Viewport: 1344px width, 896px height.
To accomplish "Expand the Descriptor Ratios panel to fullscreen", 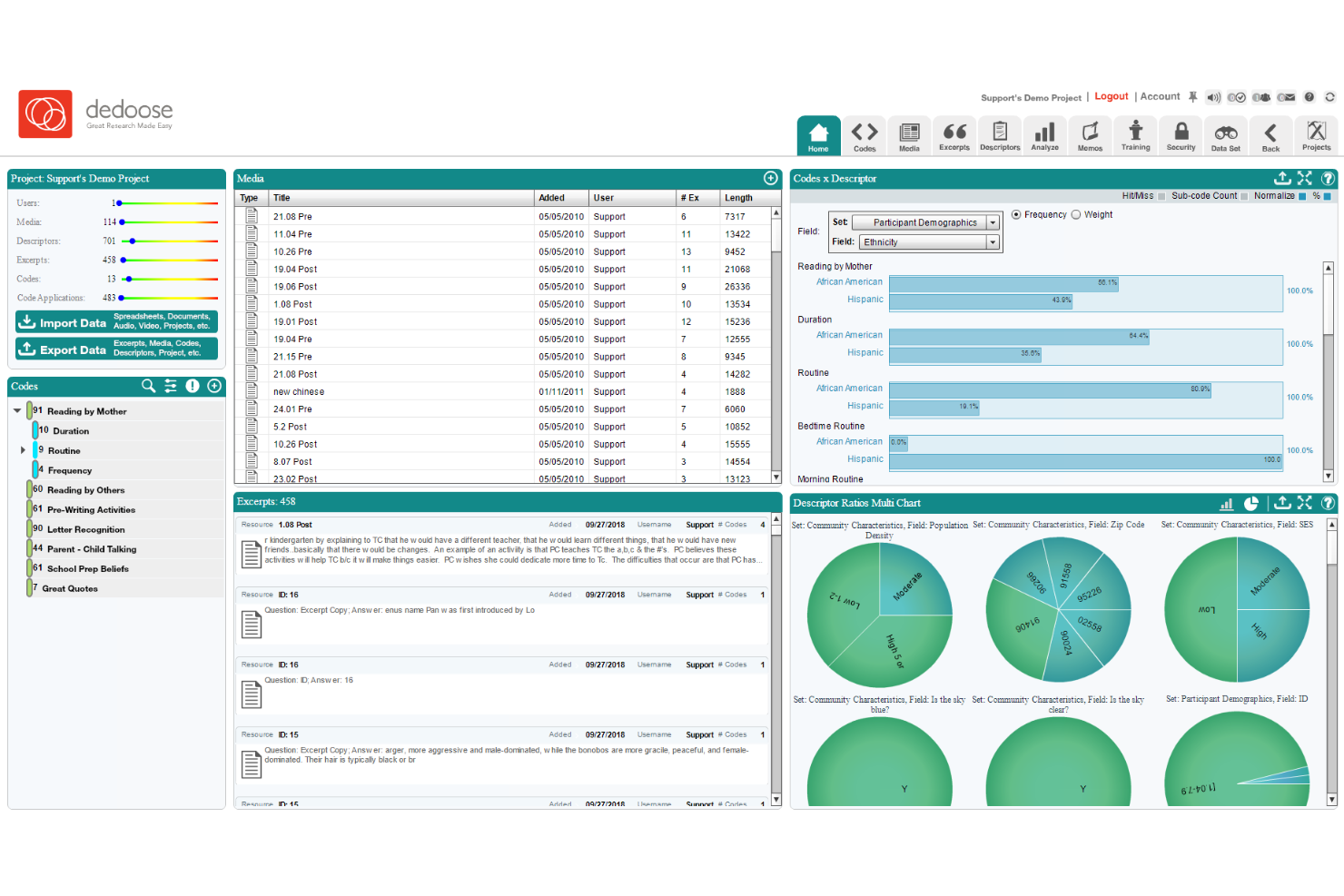I will (1305, 502).
